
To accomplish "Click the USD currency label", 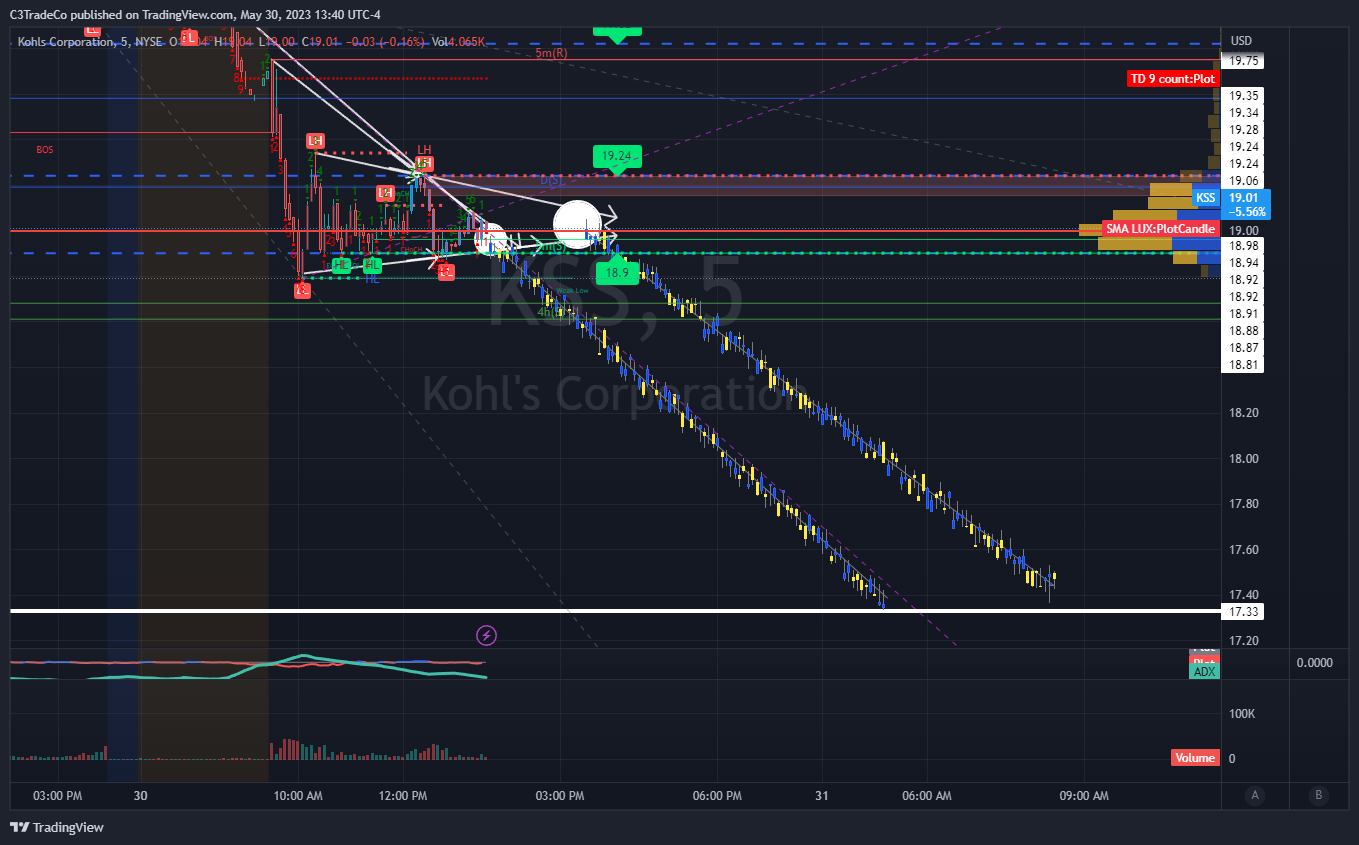I will pyautogui.click(x=1241, y=41).
